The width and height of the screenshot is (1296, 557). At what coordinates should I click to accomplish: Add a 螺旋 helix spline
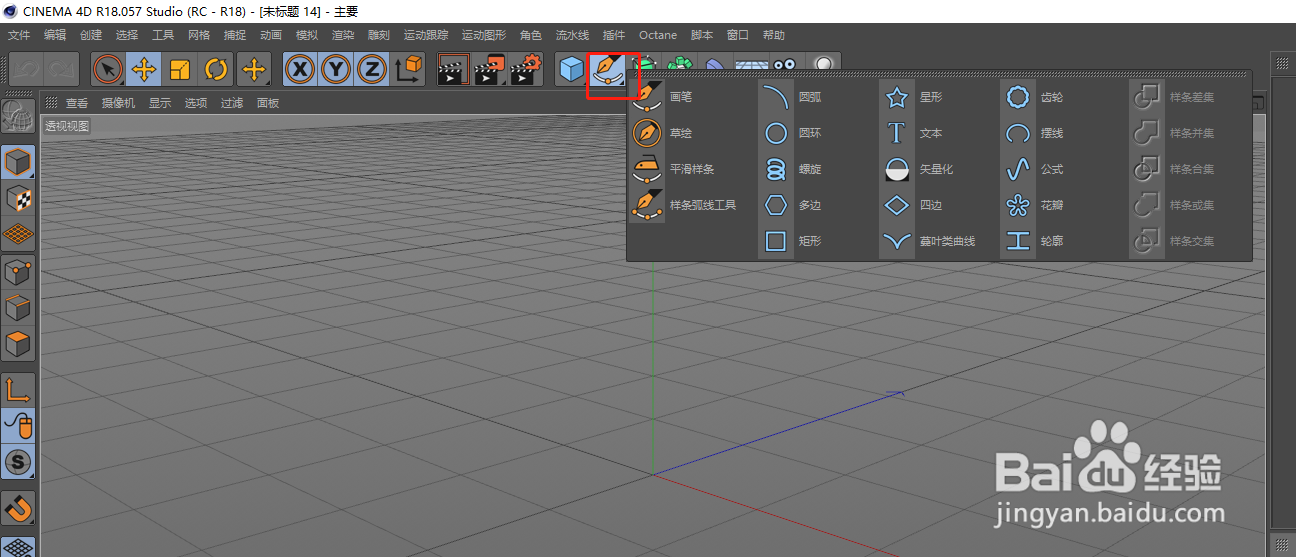point(793,169)
